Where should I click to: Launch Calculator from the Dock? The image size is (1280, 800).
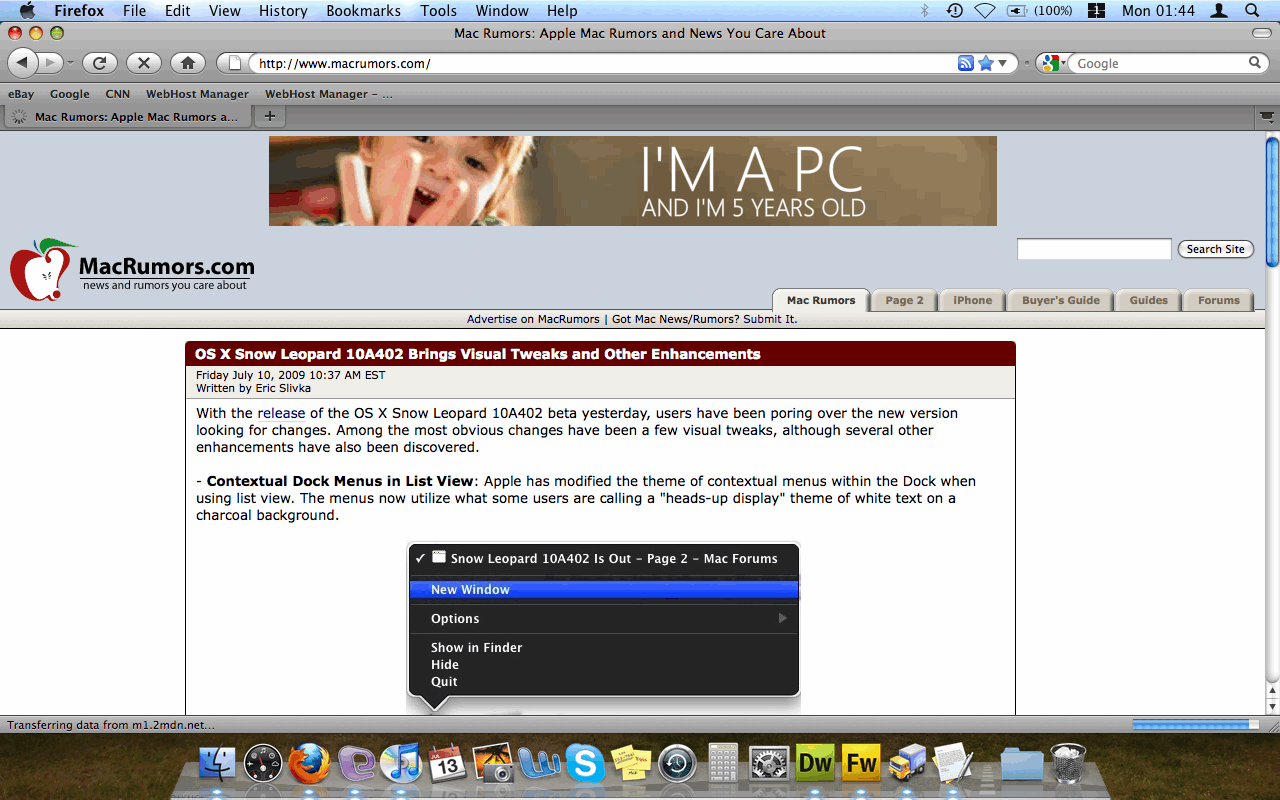pyautogui.click(x=723, y=764)
